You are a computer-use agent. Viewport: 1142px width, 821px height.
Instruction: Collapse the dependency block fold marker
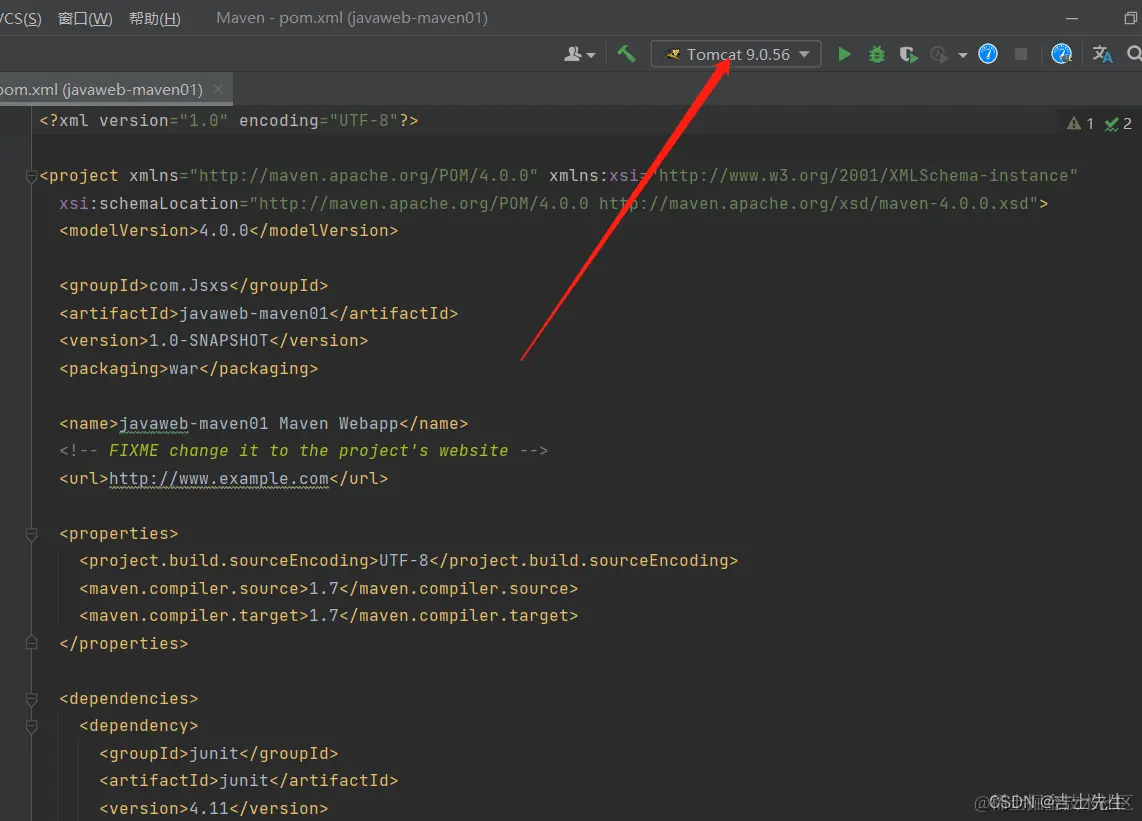(x=31, y=726)
